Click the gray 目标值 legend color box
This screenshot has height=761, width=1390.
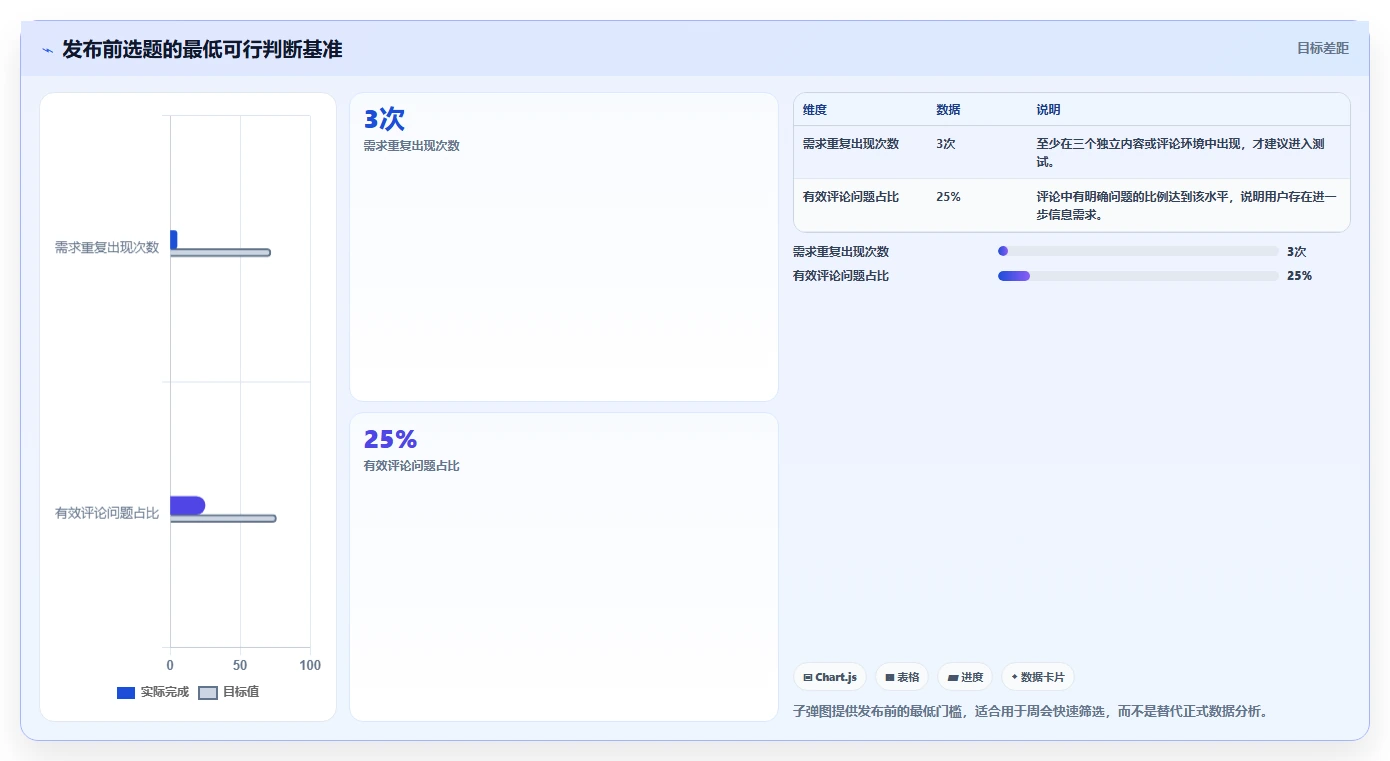(208, 693)
